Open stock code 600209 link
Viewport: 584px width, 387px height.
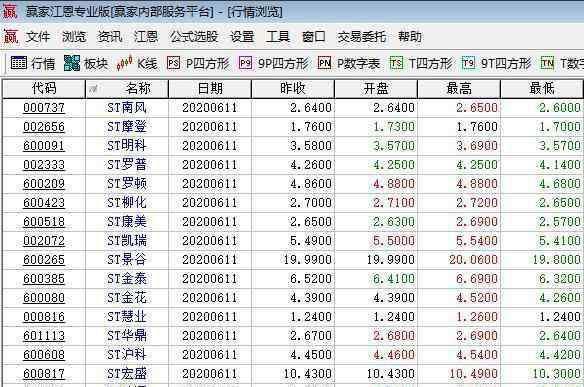(x=44, y=184)
